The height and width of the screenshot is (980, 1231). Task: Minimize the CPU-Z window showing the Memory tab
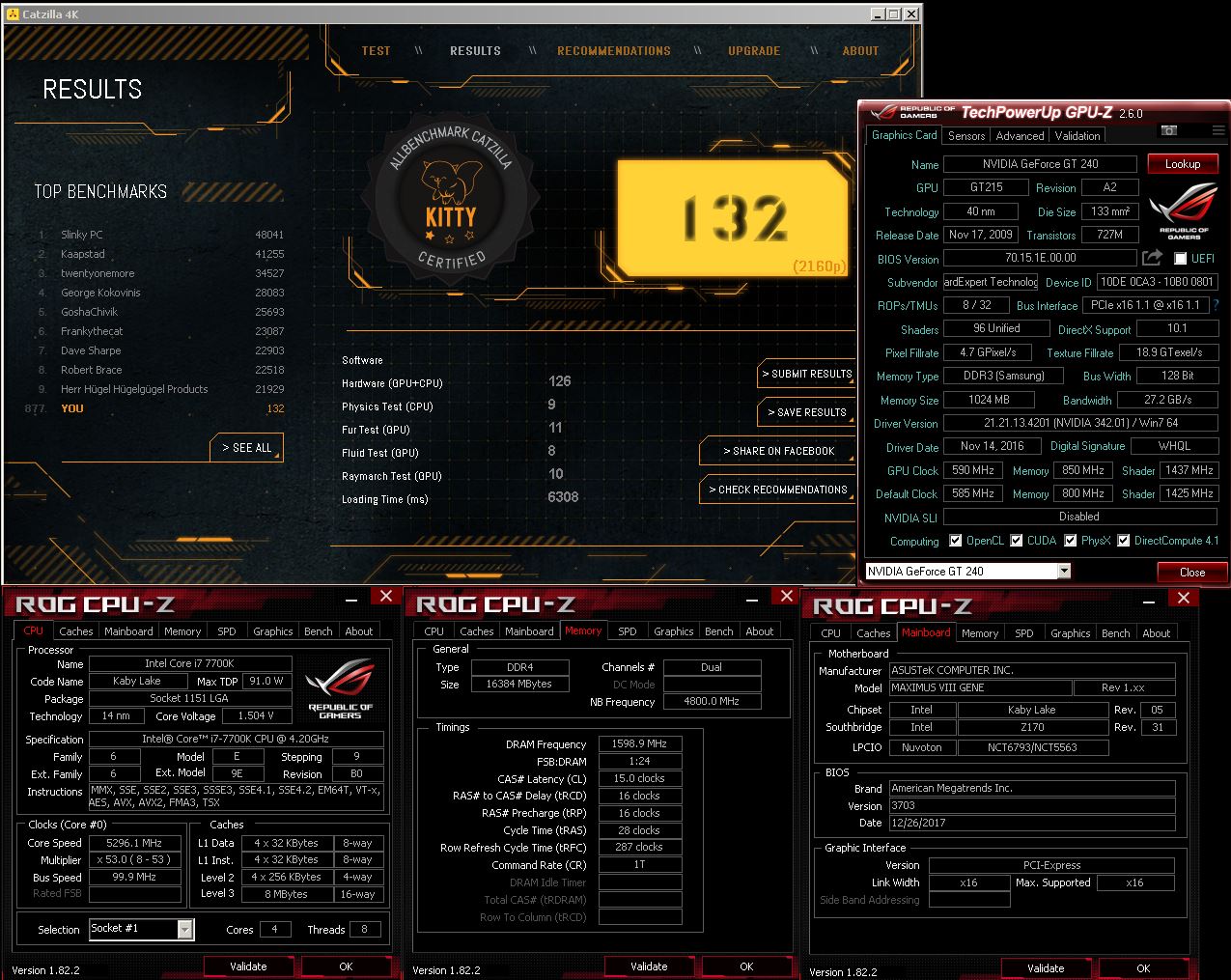click(x=753, y=599)
